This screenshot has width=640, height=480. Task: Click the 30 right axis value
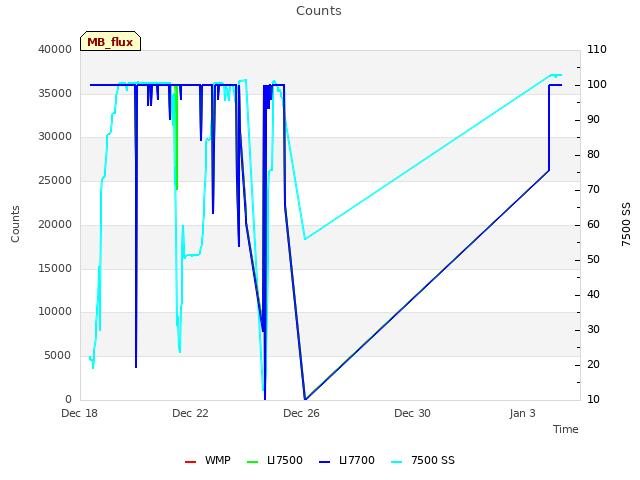click(593, 329)
